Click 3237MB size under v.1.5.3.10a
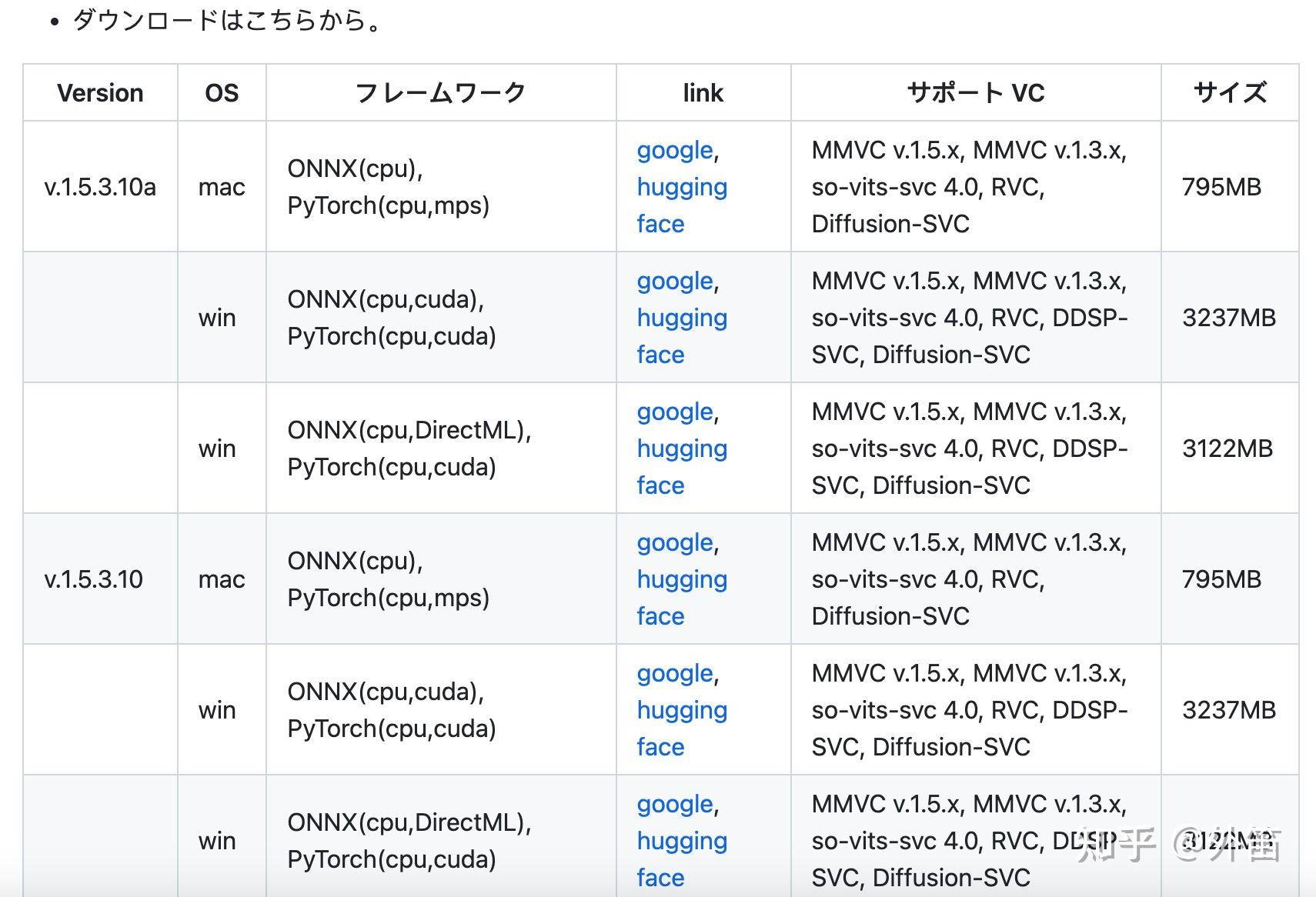Screen dimensions: 1316x897 click(x=1229, y=318)
